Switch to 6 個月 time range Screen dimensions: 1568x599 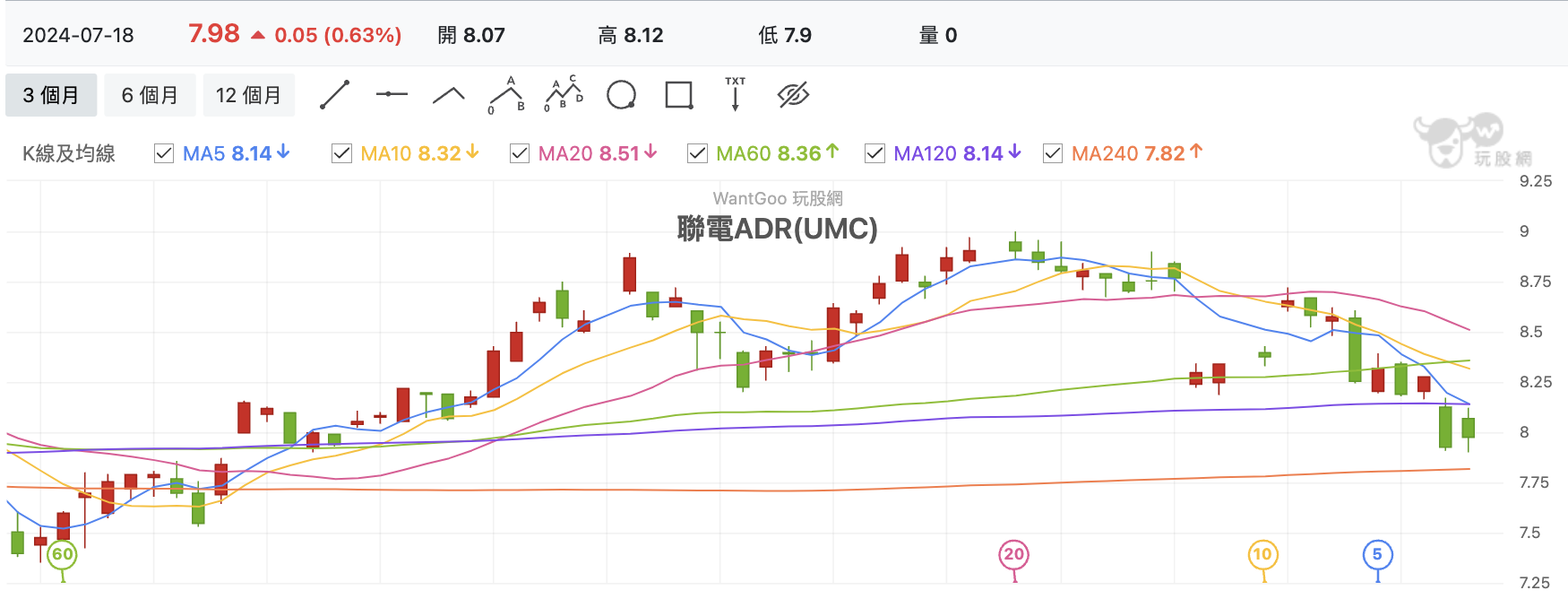tap(150, 95)
